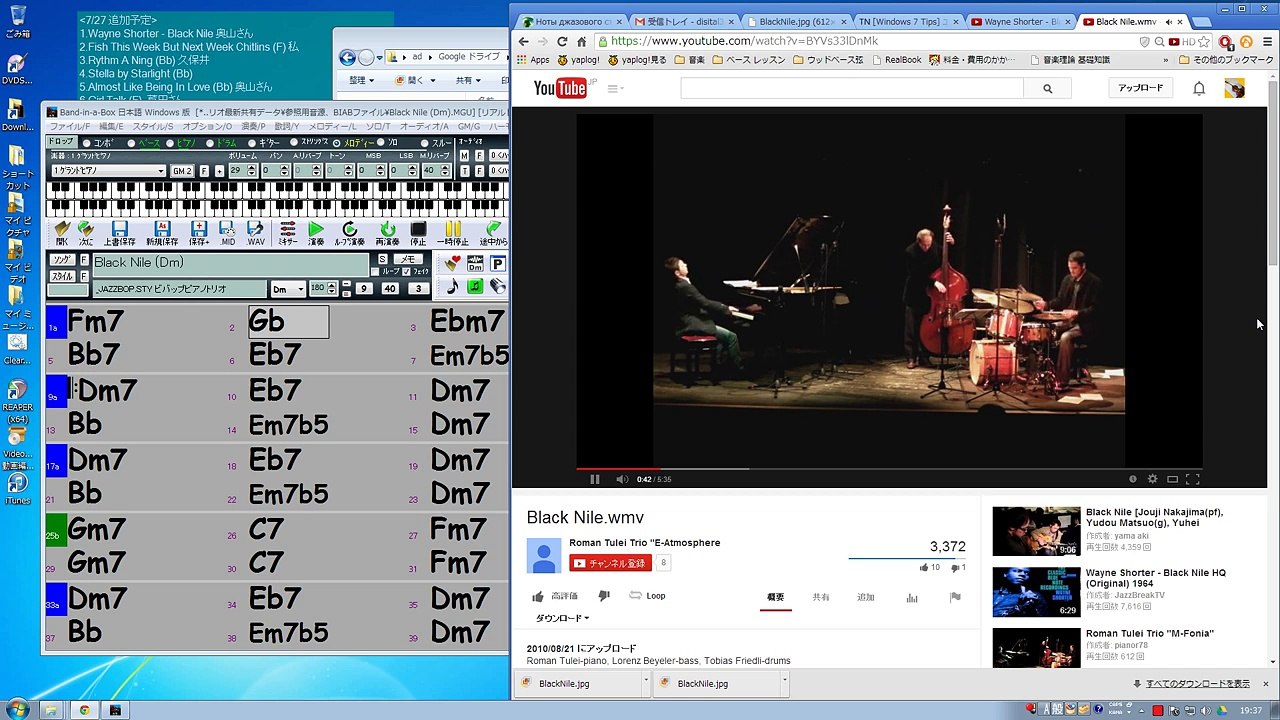Screen dimensions: 1280x720
Task: Open the ファイル/F menu
Action: click(69, 127)
